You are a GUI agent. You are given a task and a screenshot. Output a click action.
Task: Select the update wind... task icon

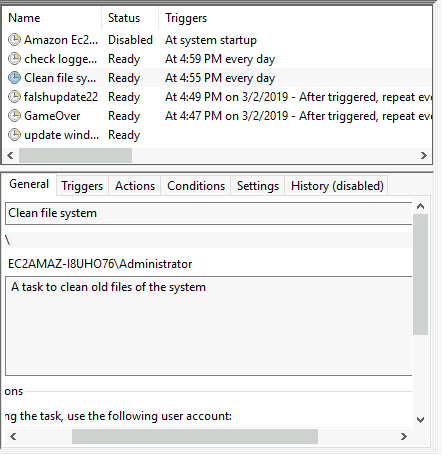[x=14, y=135]
